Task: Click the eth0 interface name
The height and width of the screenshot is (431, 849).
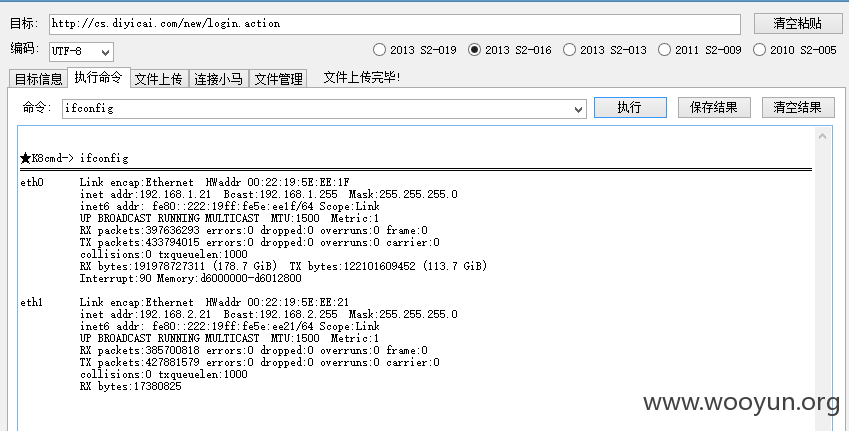Action: pos(31,182)
